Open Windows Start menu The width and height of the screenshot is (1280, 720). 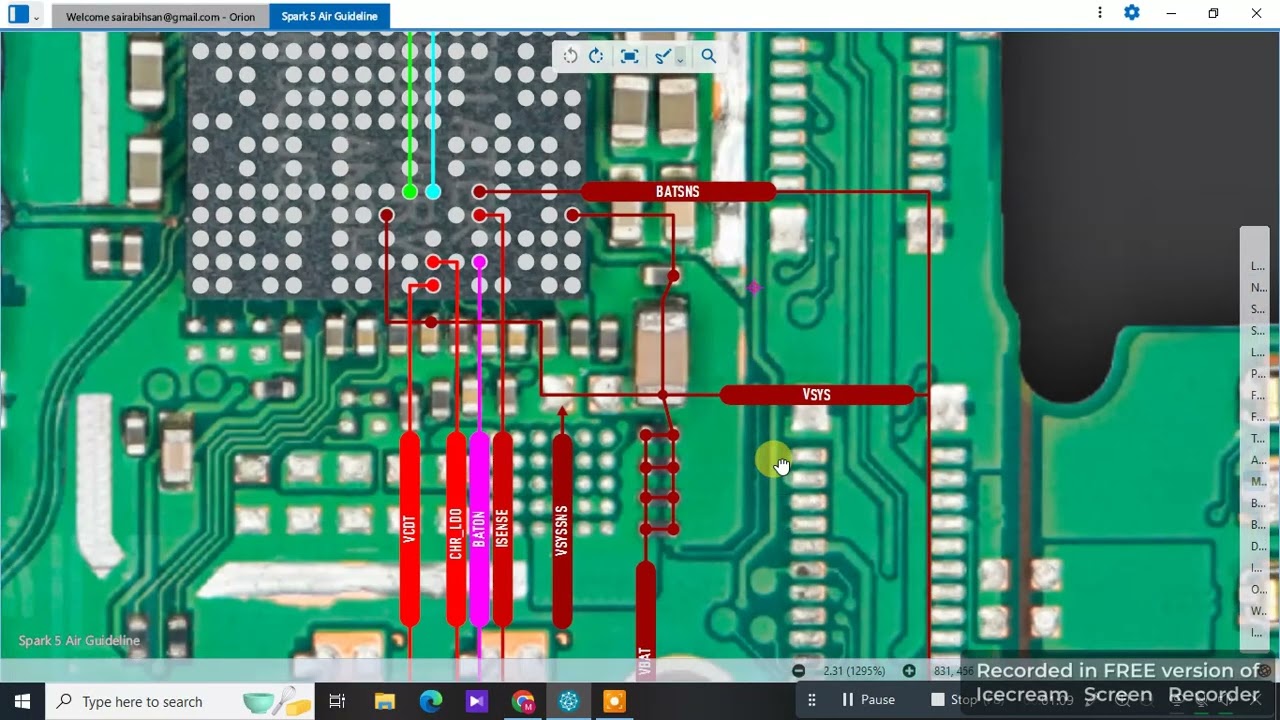[x=22, y=701]
